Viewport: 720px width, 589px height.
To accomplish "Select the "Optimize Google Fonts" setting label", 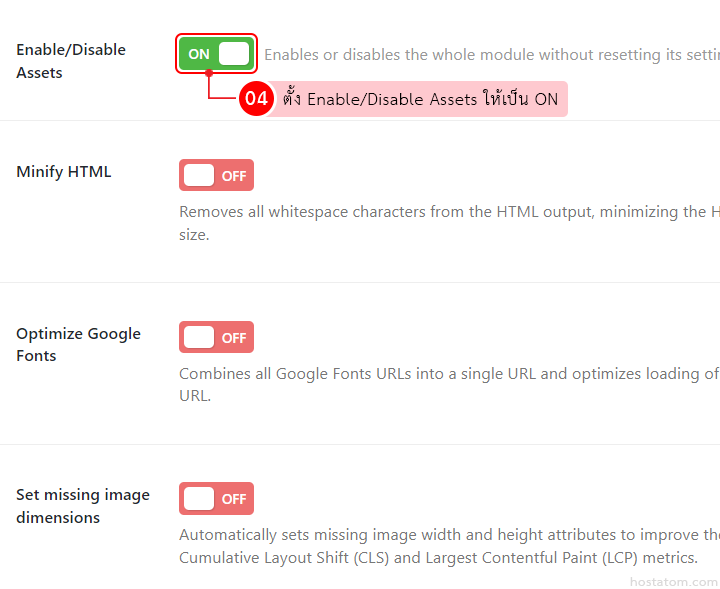I will click(x=78, y=344).
